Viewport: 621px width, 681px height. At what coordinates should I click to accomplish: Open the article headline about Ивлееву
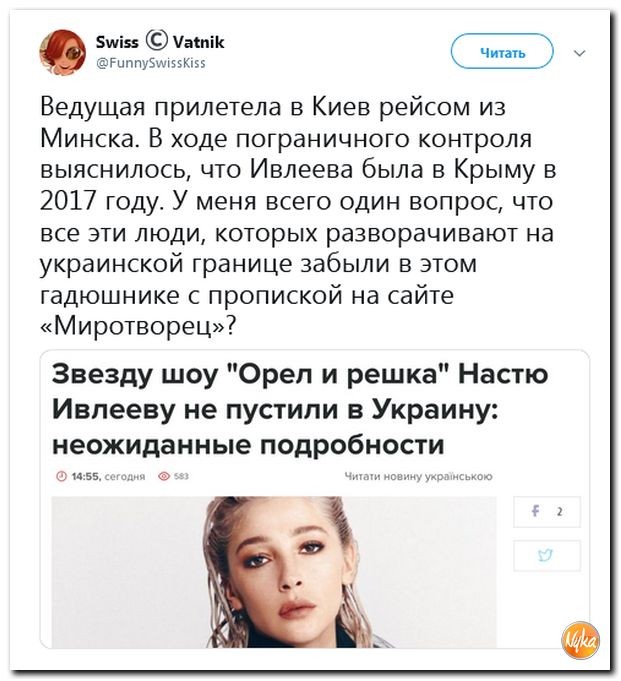click(300, 410)
